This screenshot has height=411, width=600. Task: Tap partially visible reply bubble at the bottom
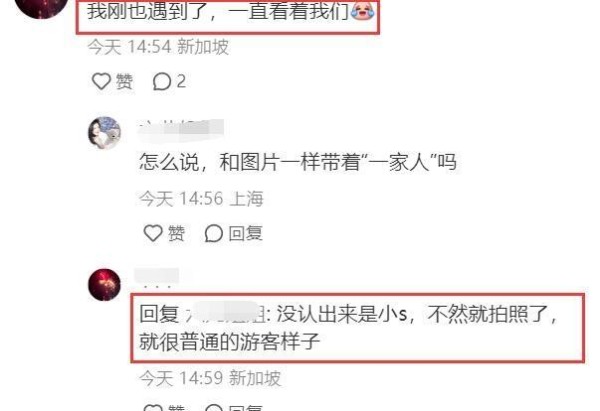click(x=214, y=407)
